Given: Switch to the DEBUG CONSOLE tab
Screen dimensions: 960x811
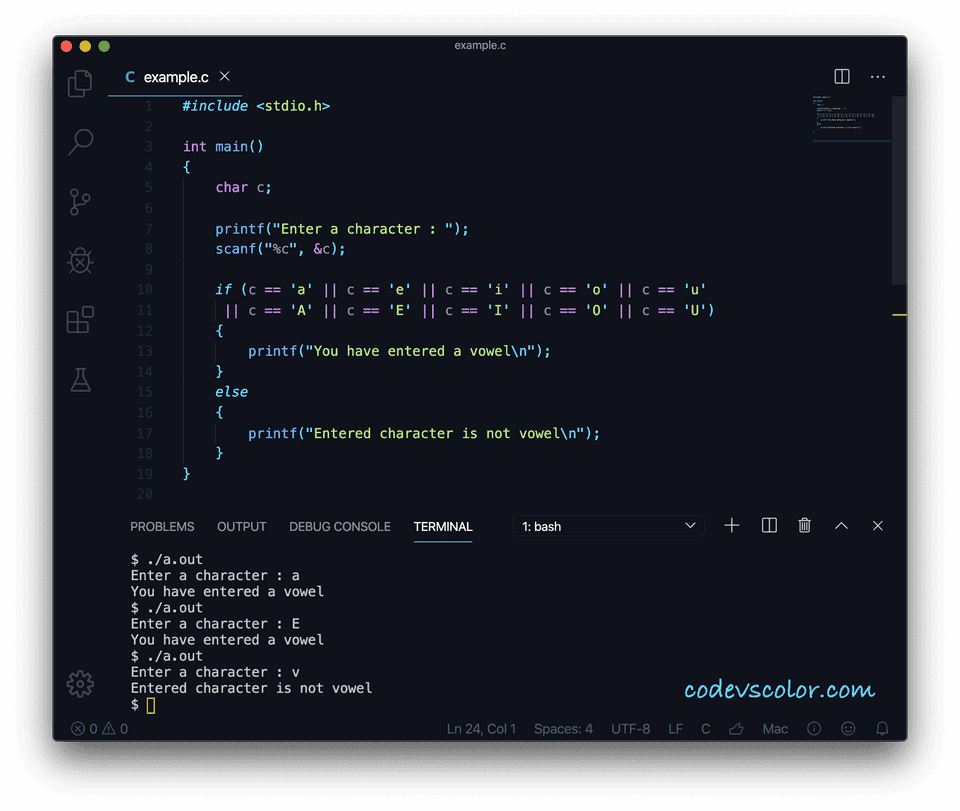Looking at the screenshot, I should click(340, 527).
